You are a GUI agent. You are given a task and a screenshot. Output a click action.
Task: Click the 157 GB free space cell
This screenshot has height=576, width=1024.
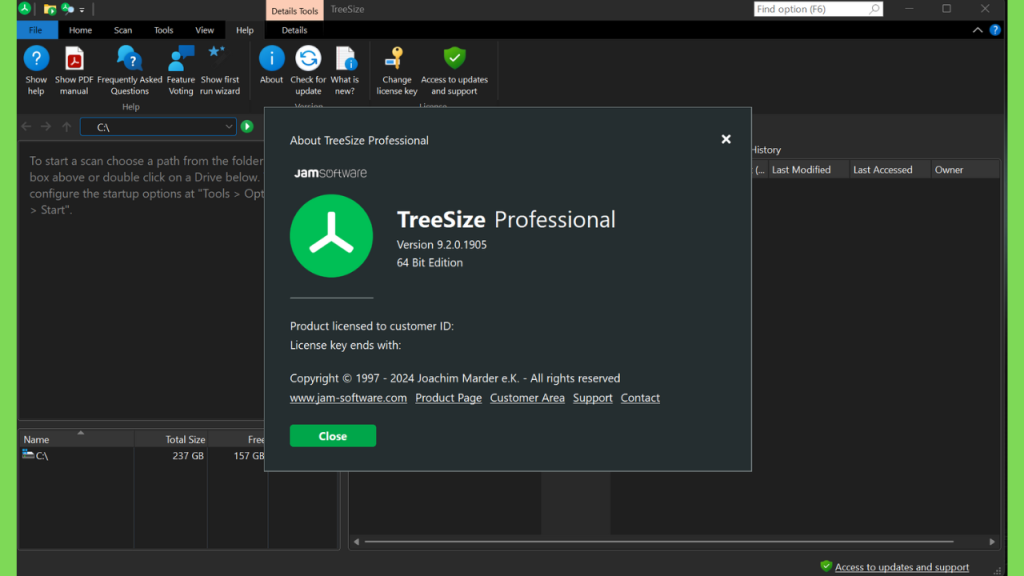[249, 455]
